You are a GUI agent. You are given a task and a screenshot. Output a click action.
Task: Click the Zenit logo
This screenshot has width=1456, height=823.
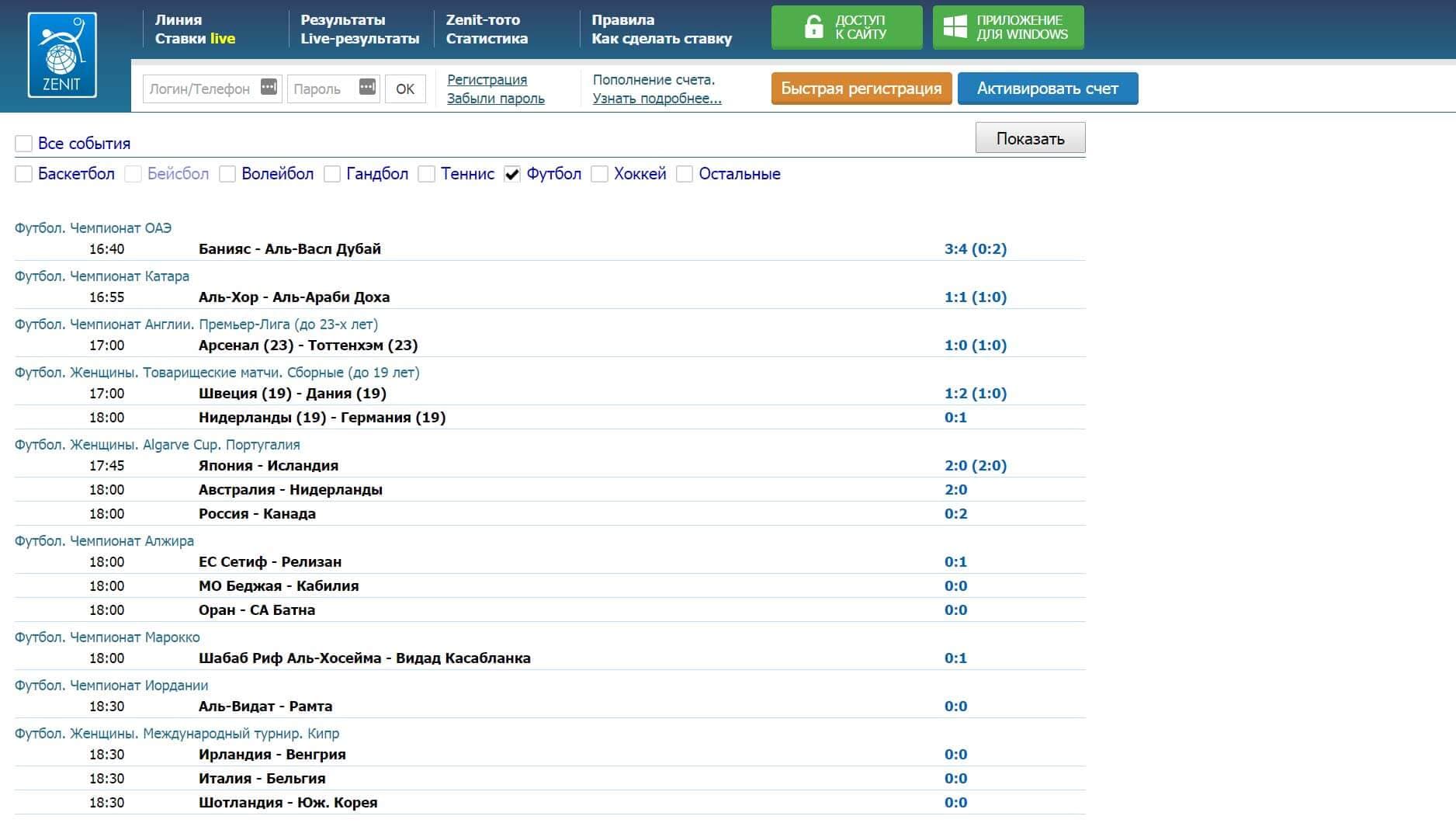tap(62, 55)
